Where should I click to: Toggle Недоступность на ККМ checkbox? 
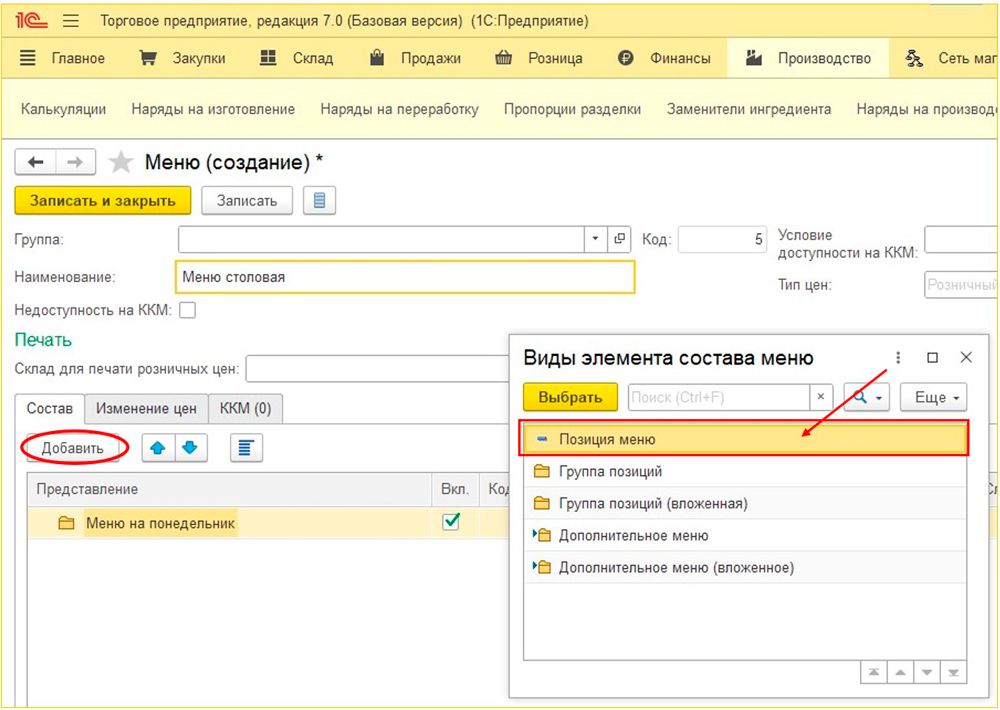tap(187, 310)
